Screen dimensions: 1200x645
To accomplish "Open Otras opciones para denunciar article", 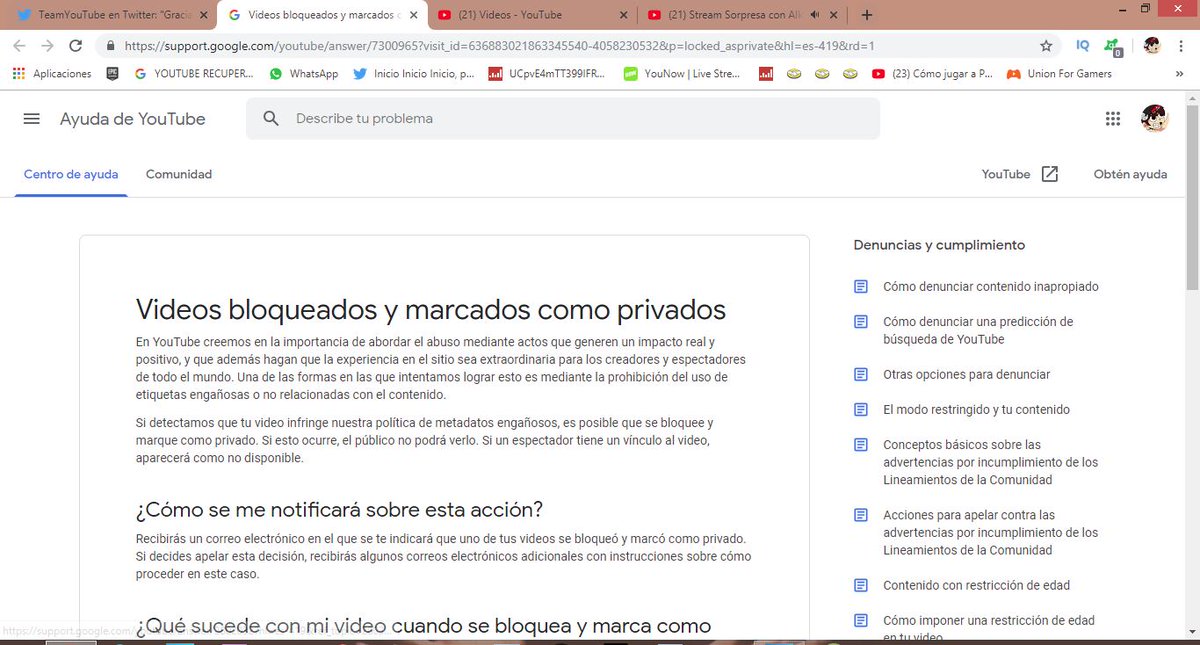I will coord(966,374).
